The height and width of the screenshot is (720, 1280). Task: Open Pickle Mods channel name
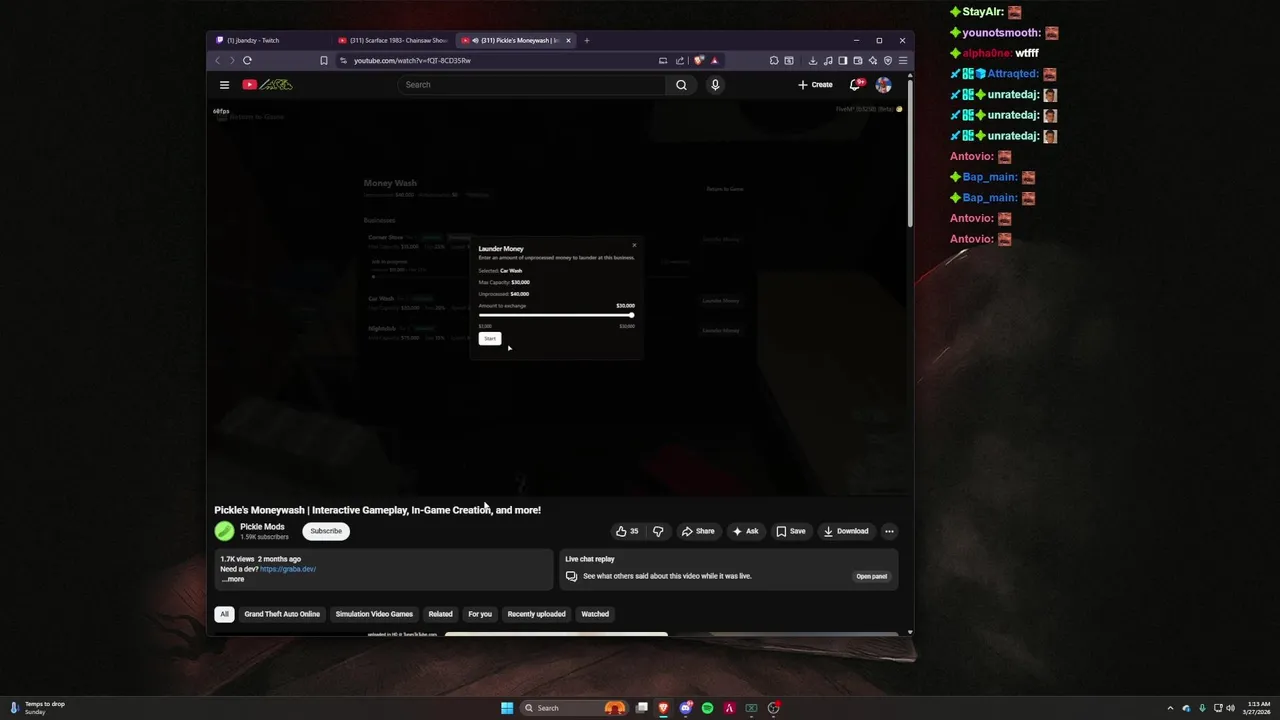click(262, 527)
